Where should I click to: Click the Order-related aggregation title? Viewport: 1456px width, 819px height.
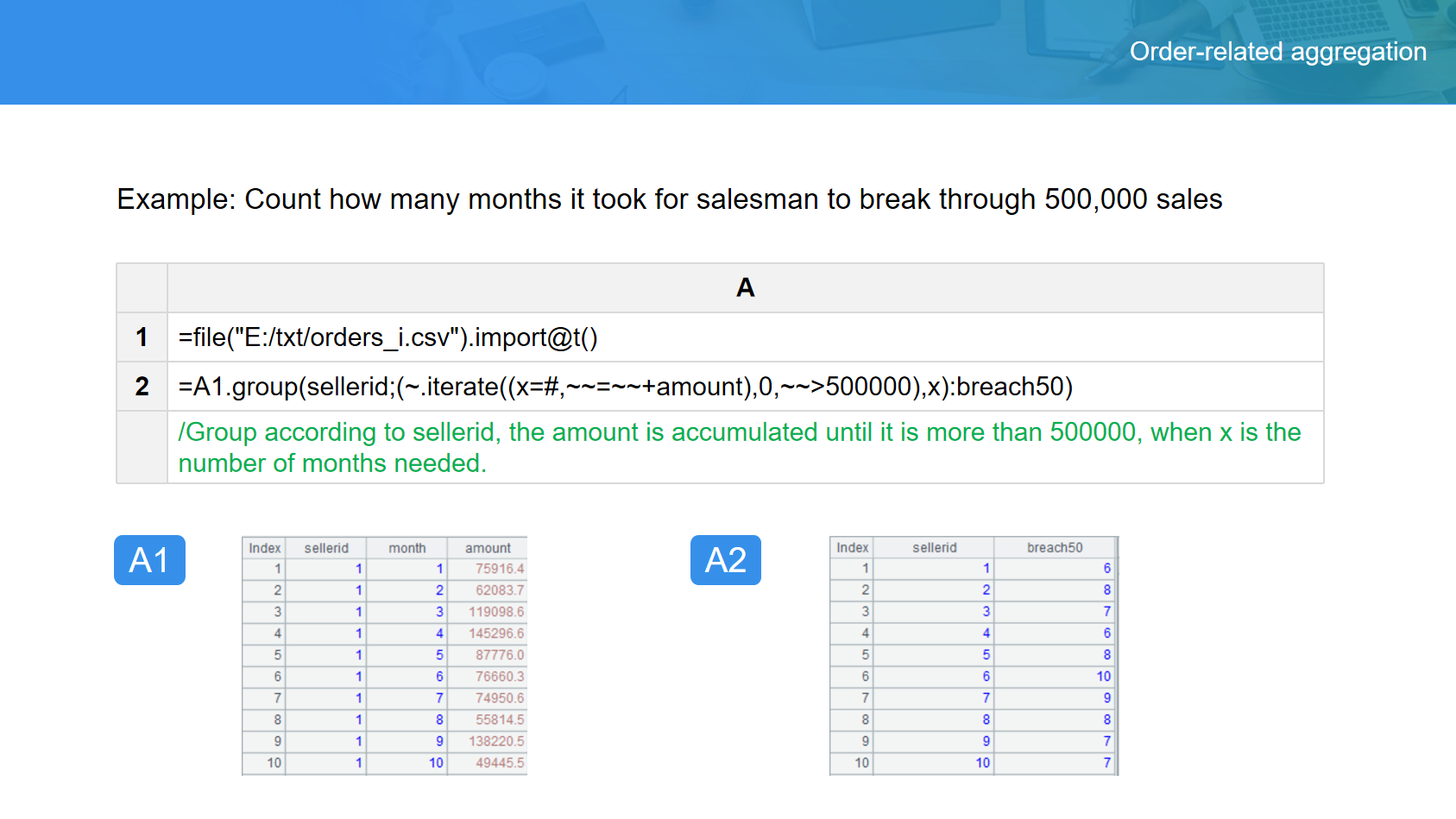pos(1277,52)
